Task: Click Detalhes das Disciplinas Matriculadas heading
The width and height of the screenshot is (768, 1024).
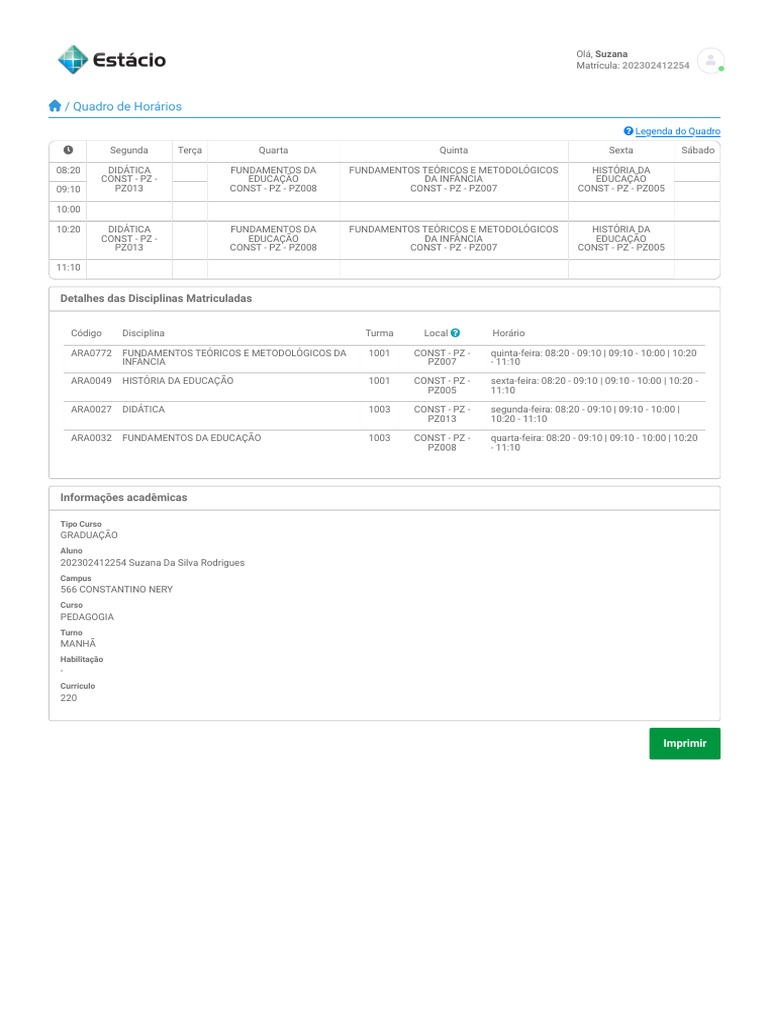Action: (156, 298)
